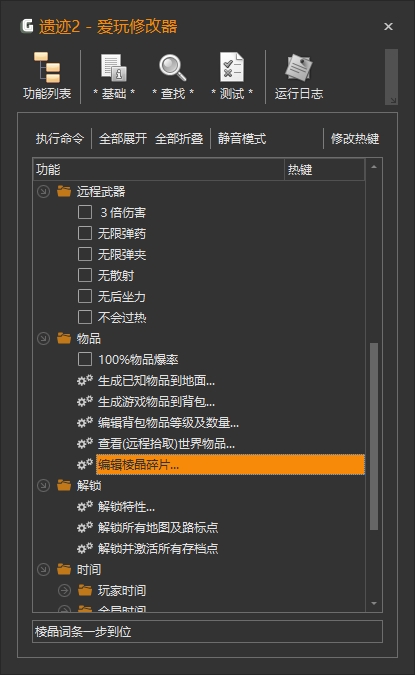Check the 100%物品爆率 option
415x675 pixels.
coord(85,359)
